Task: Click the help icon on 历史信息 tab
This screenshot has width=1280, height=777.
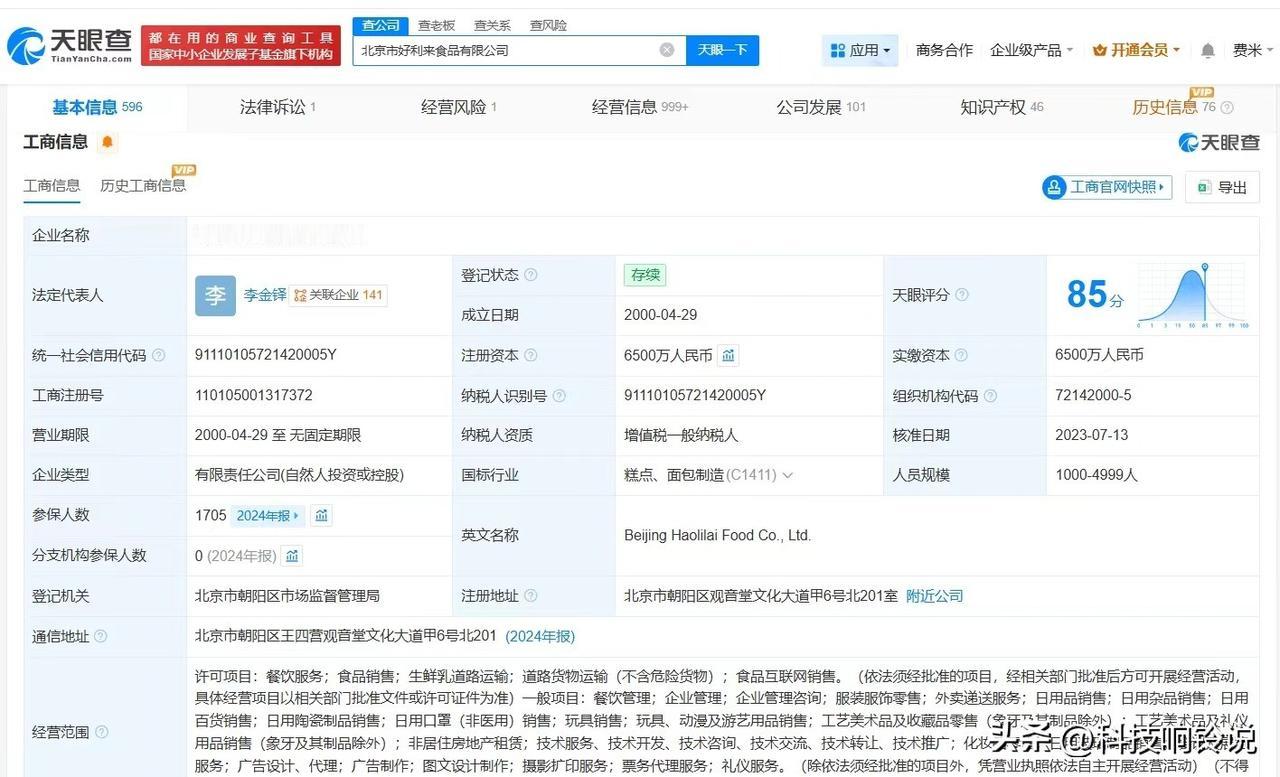Action: pyautogui.click(x=1227, y=108)
